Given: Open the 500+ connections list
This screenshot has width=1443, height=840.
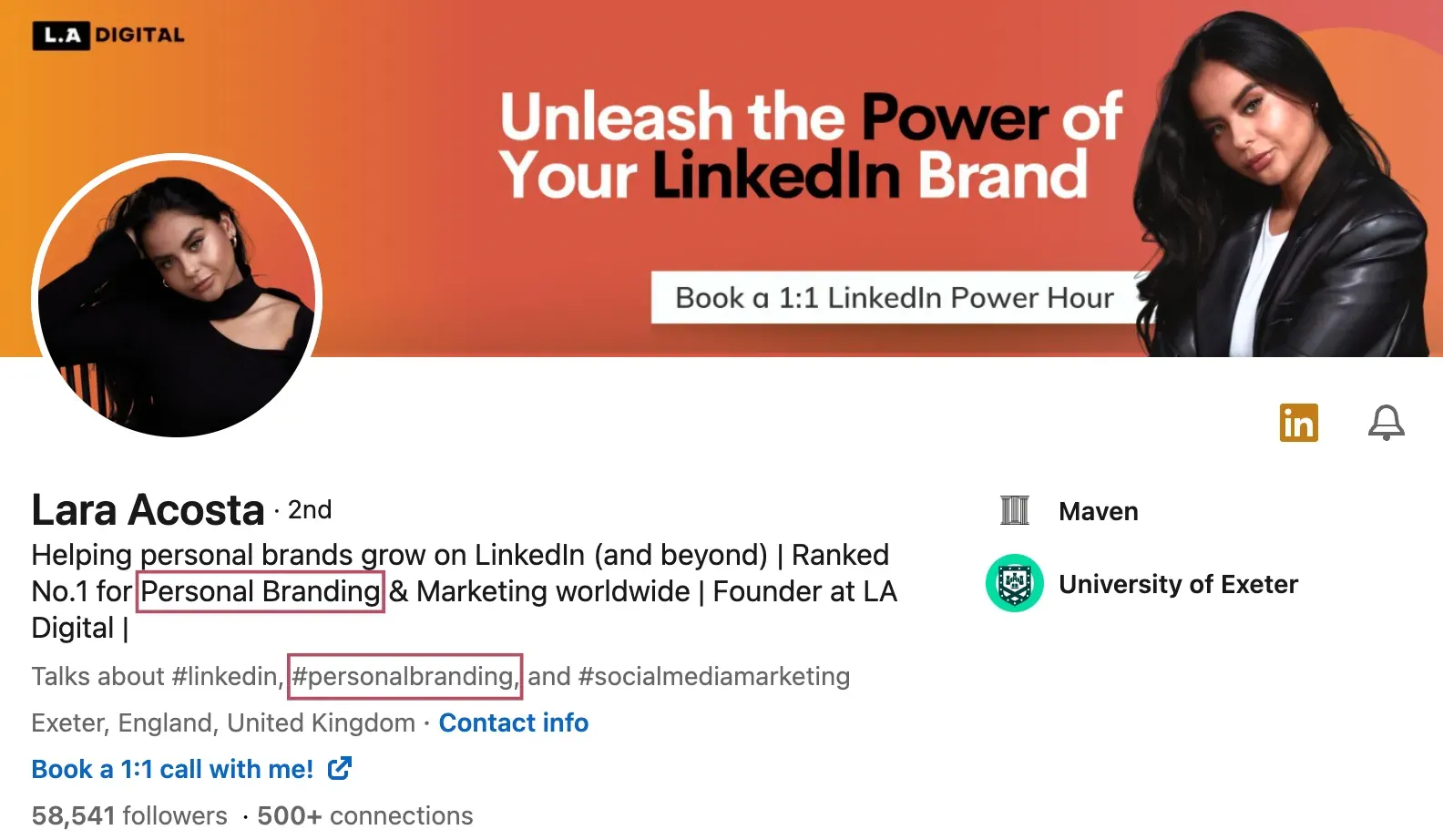Looking at the screenshot, I should [x=364, y=815].
